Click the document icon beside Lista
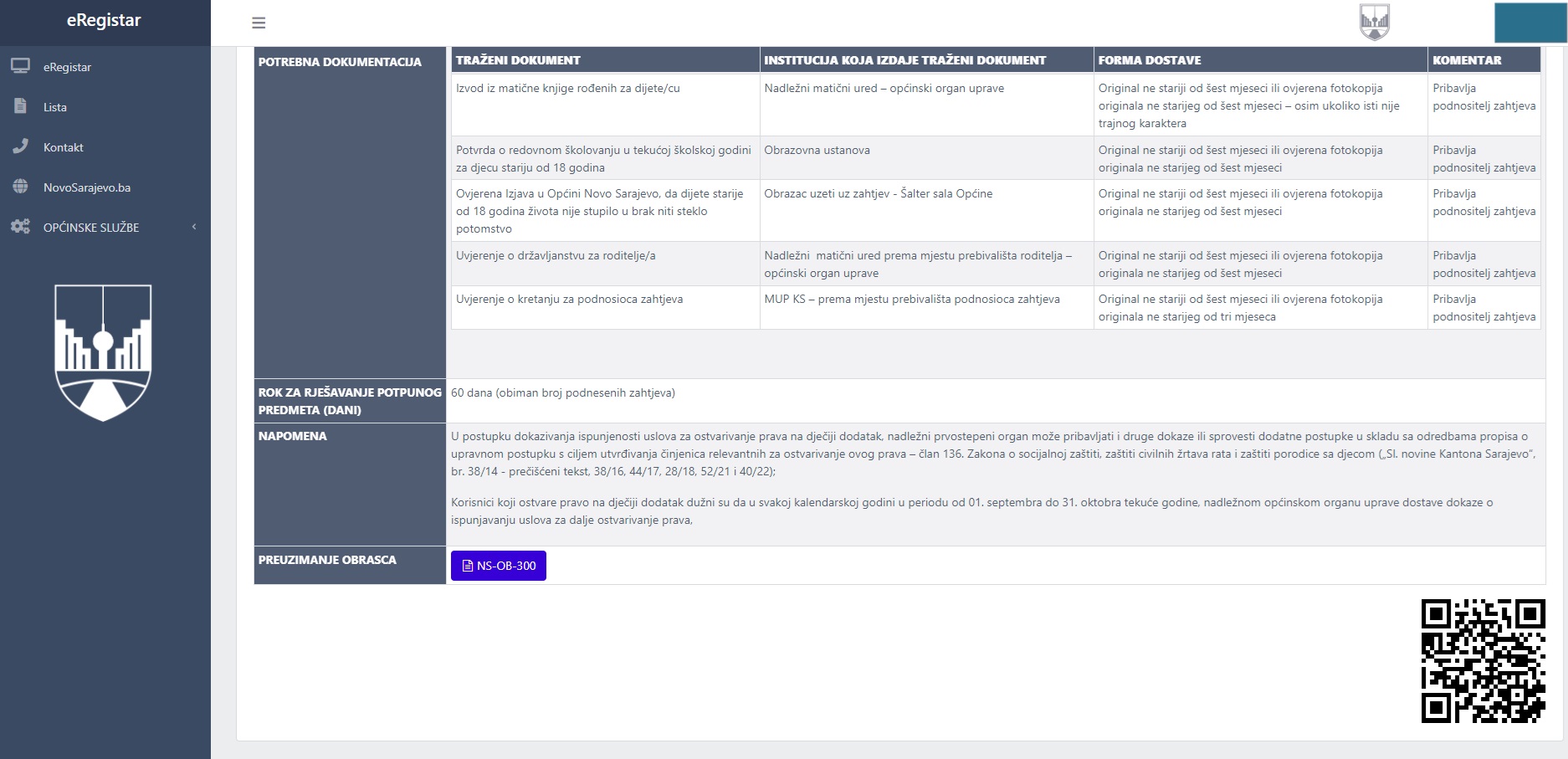The image size is (1568, 759). [x=21, y=106]
